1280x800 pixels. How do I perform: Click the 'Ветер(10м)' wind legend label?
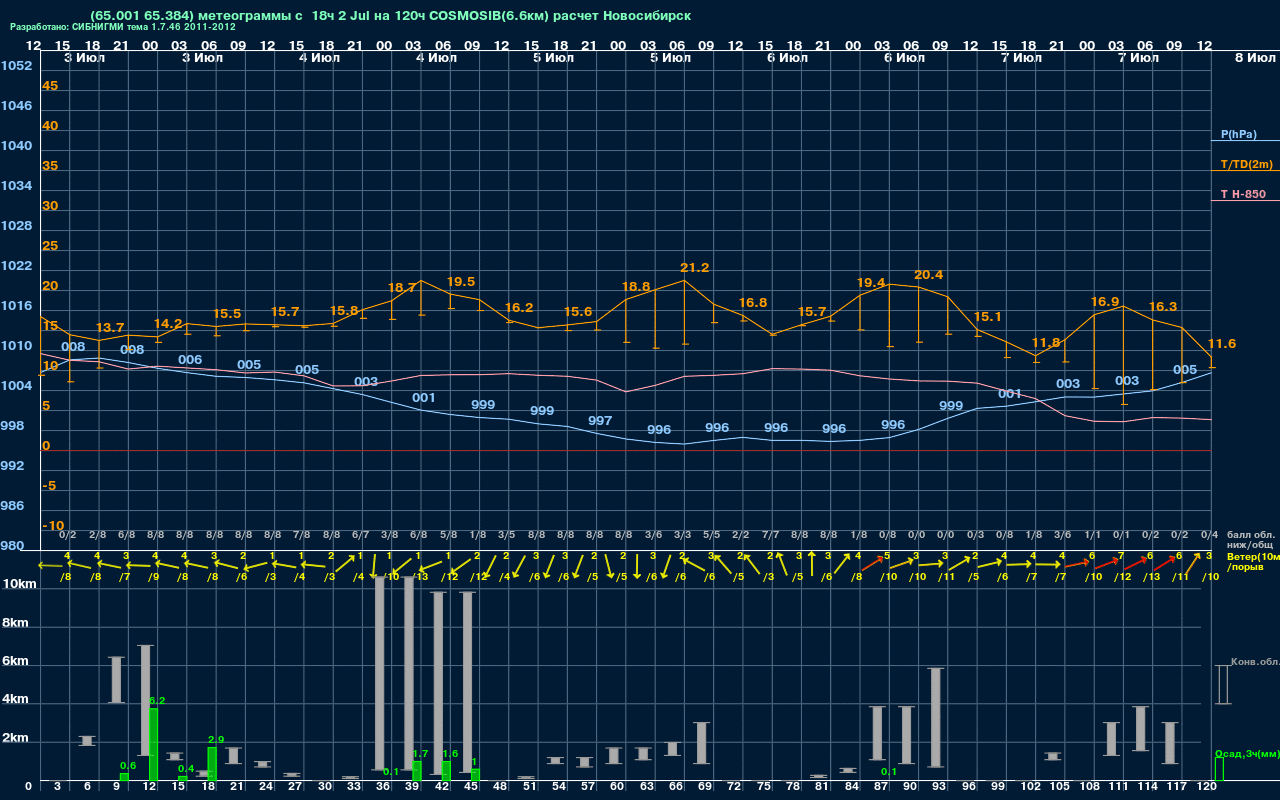tap(1253, 556)
